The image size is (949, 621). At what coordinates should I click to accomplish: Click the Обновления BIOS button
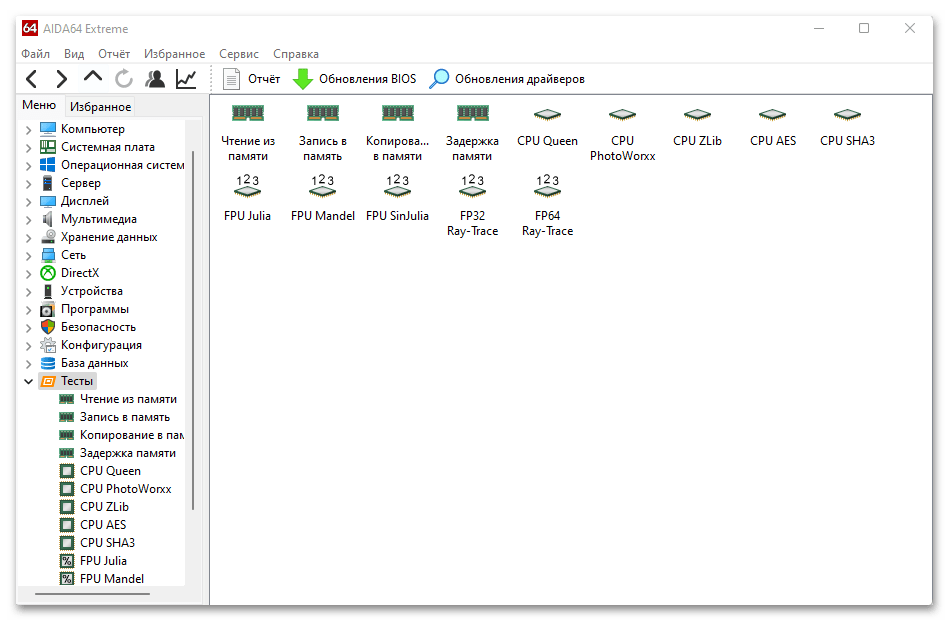click(355, 79)
